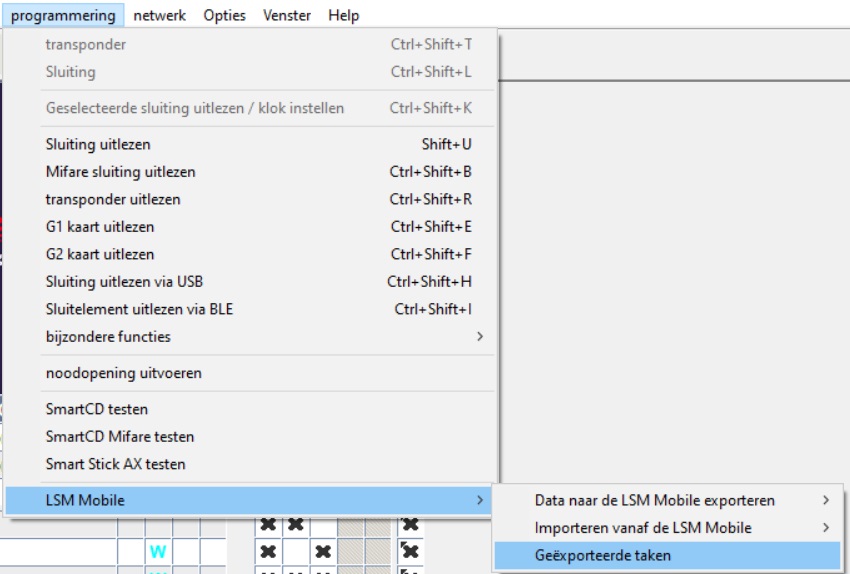
Task: Select Sluiting uitlezen menu entry
Action: point(98,145)
